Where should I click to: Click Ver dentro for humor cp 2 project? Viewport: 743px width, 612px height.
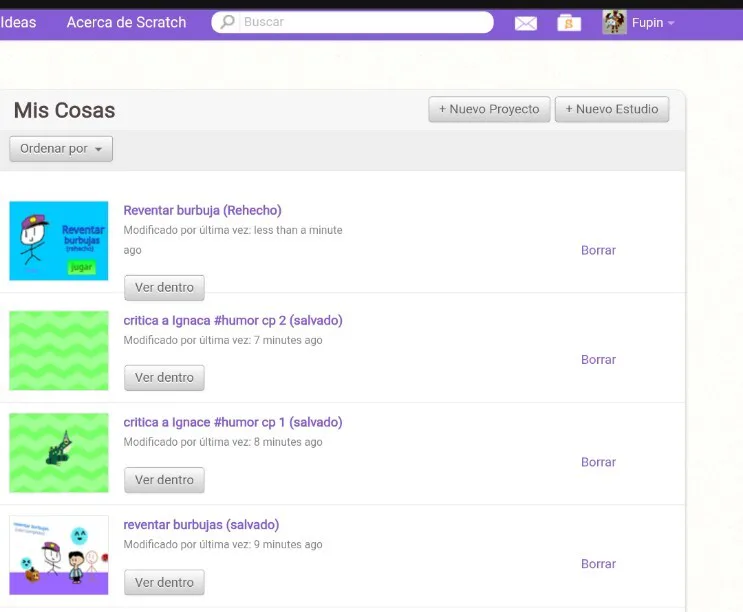pyautogui.click(x=164, y=378)
